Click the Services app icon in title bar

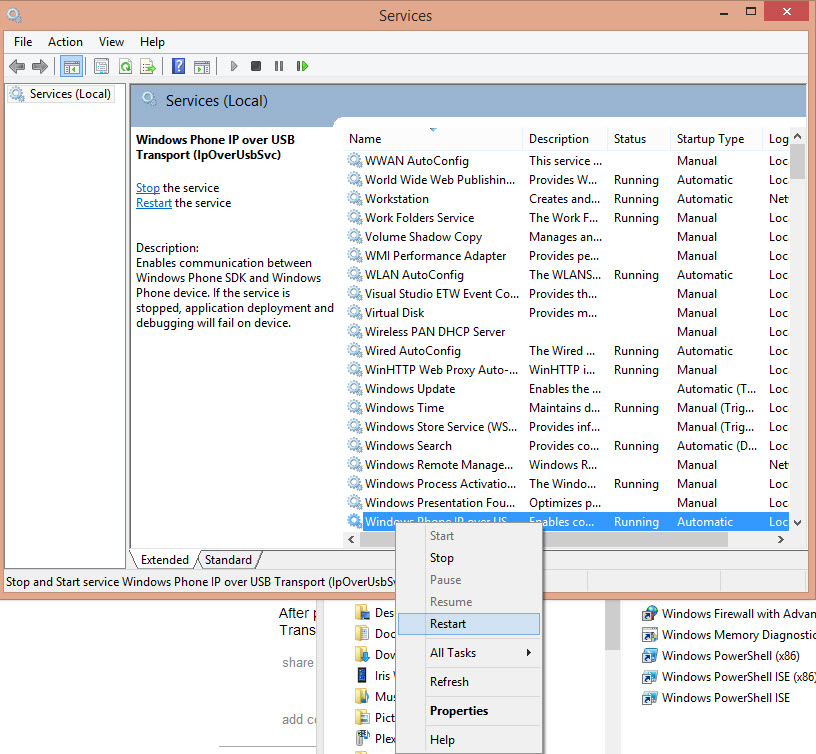point(14,15)
